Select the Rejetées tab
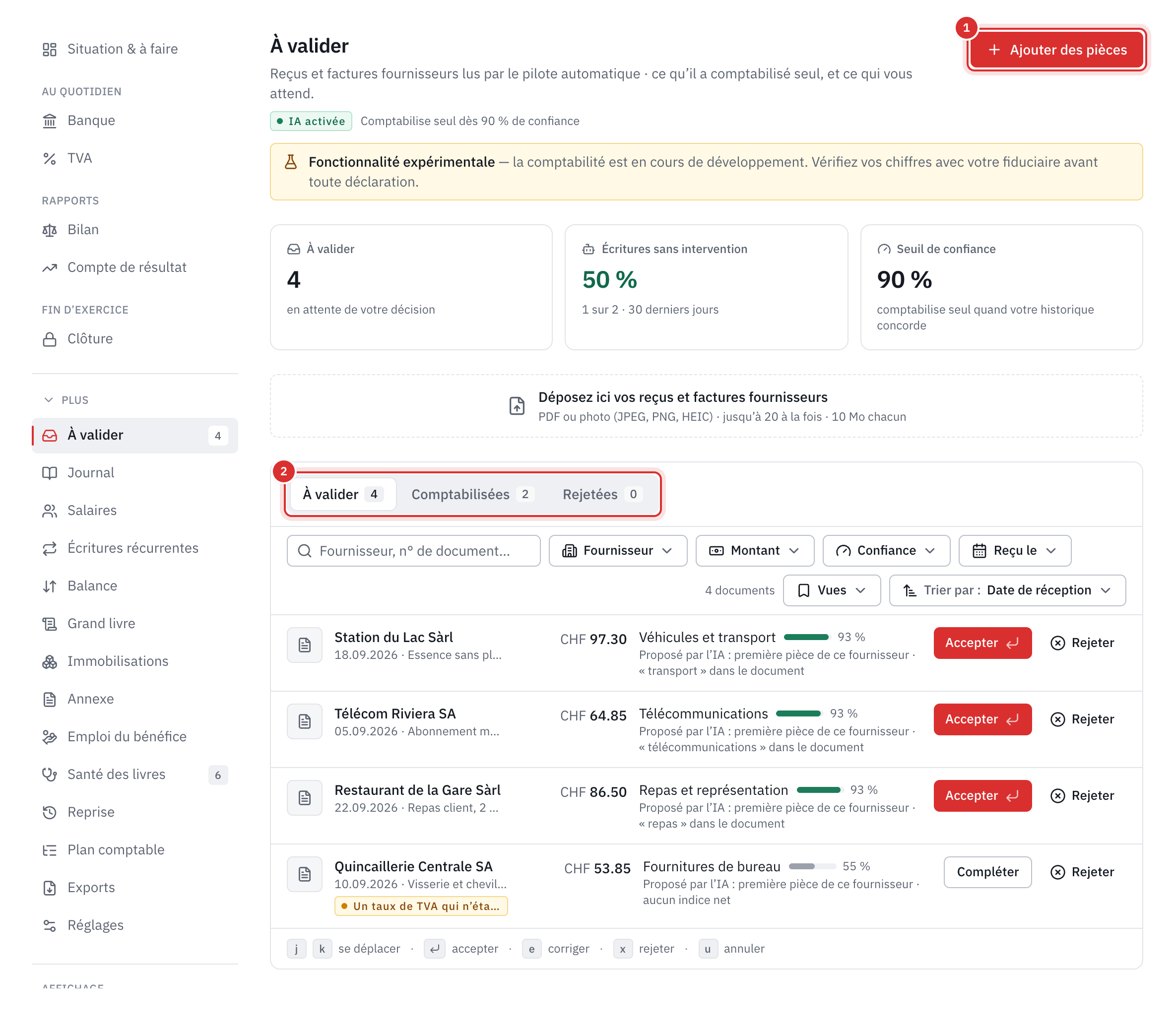The image size is (1175, 1036). 602,494
